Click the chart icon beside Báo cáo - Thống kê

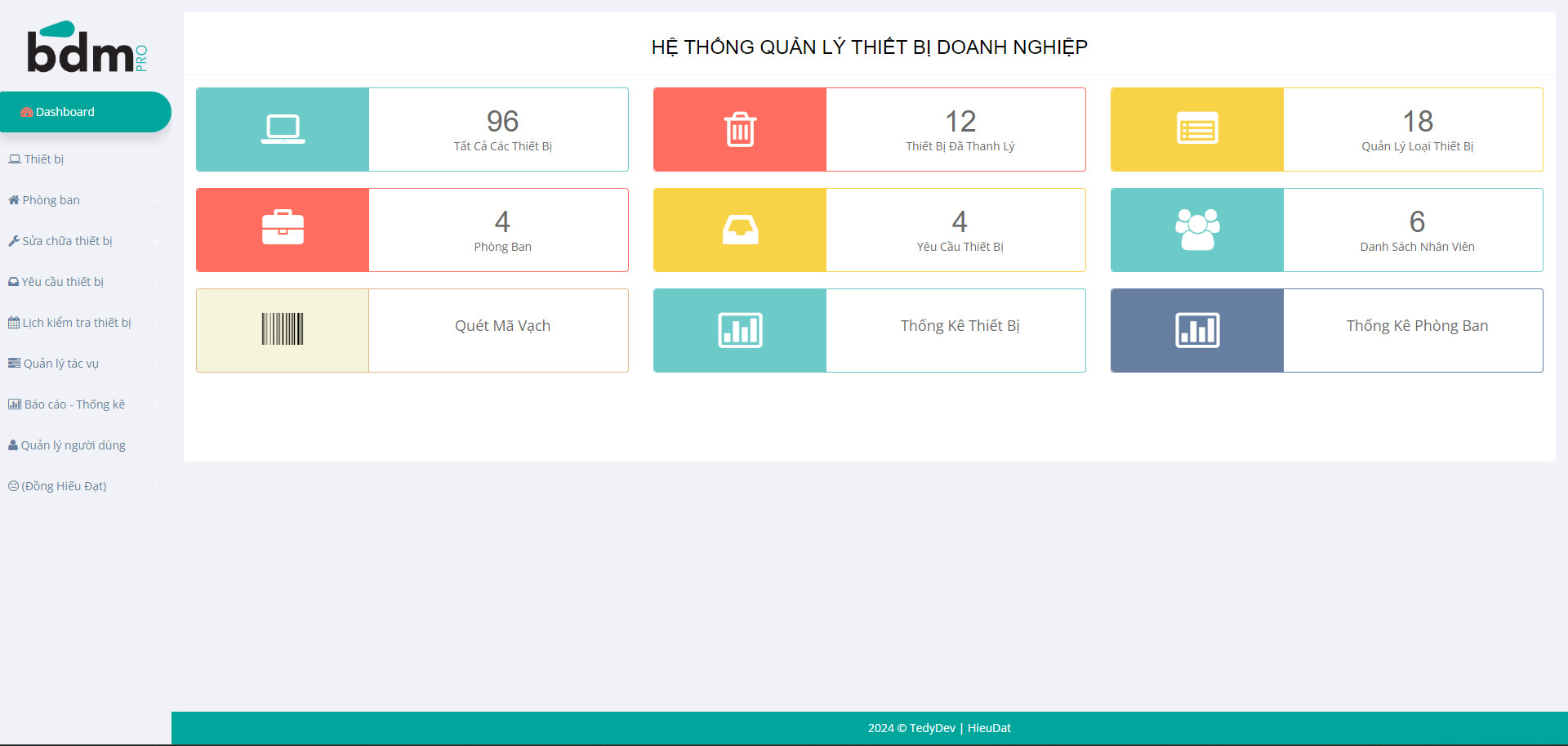(15, 404)
